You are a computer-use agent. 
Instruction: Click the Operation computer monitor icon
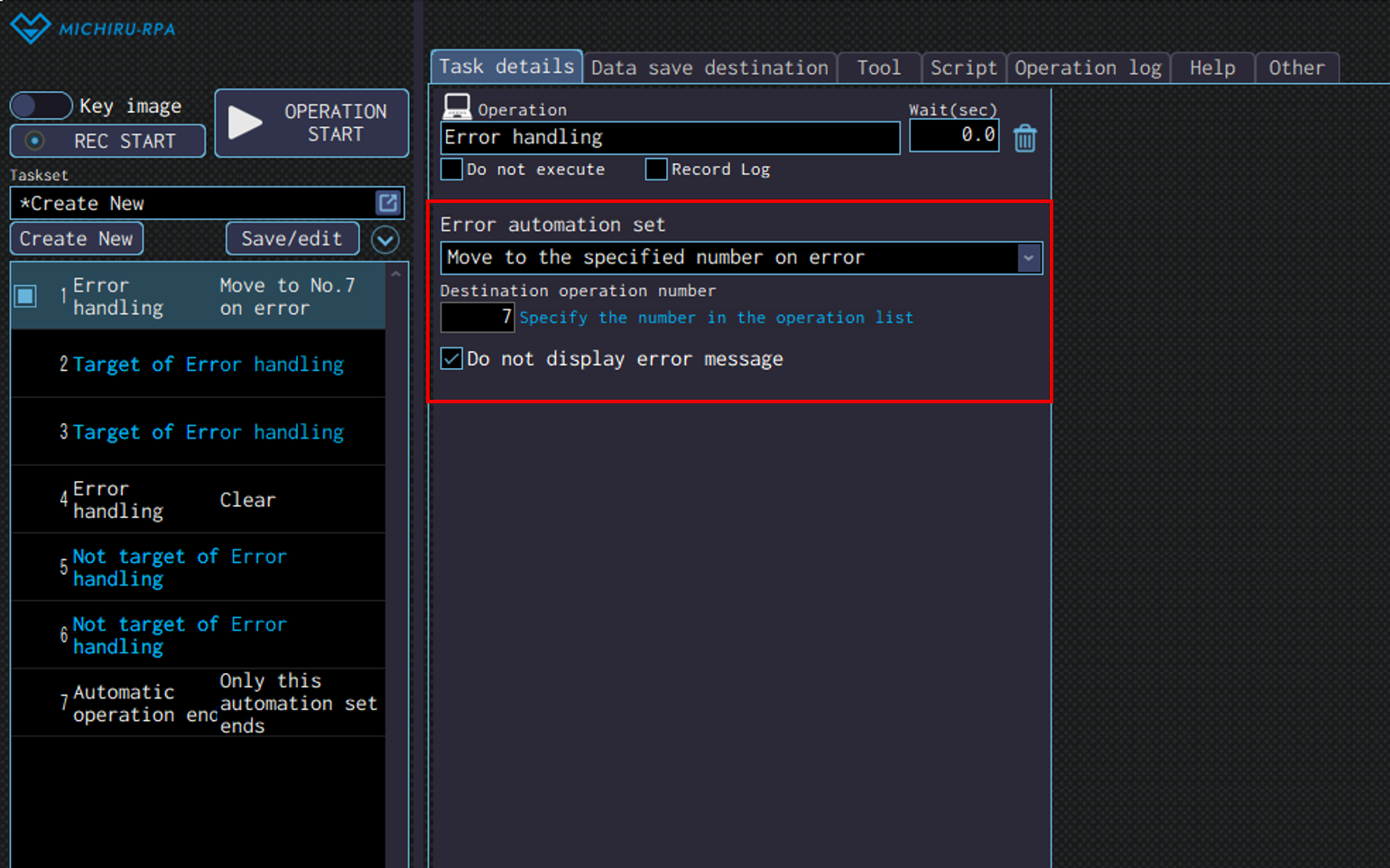tap(457, 107)
